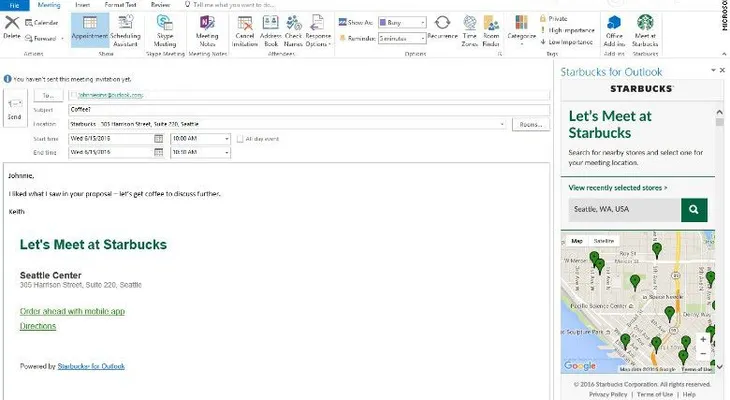
Task: Open Office Add-ins store
Action: (x=614, y=30)
